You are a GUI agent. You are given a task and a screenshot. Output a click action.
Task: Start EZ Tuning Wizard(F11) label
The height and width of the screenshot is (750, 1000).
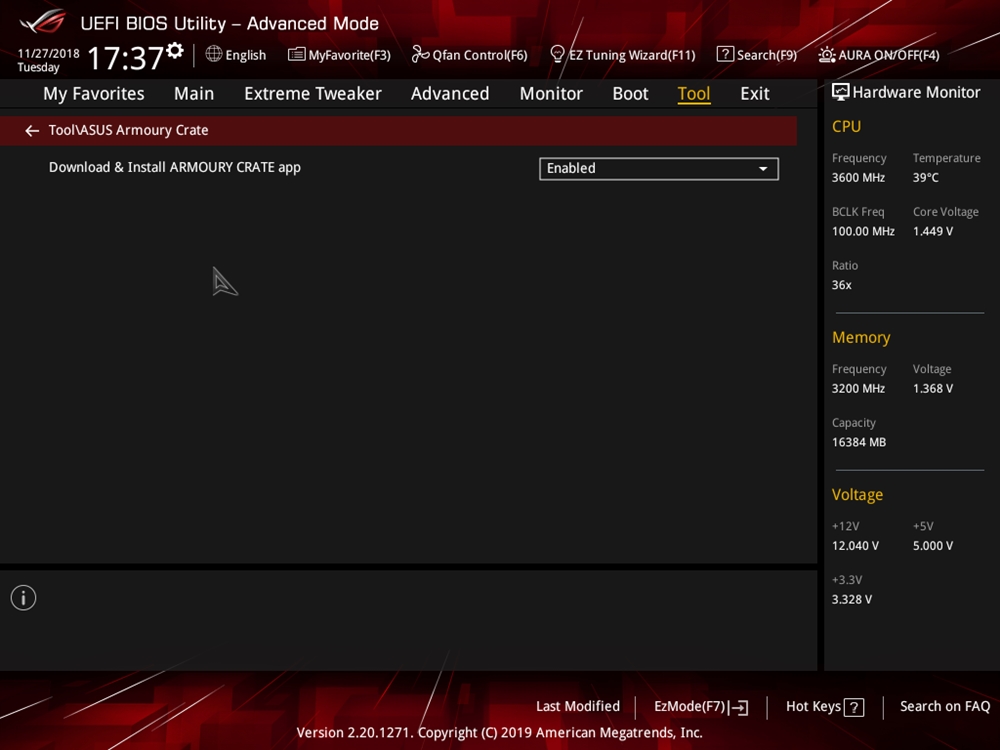pos(632,55)
